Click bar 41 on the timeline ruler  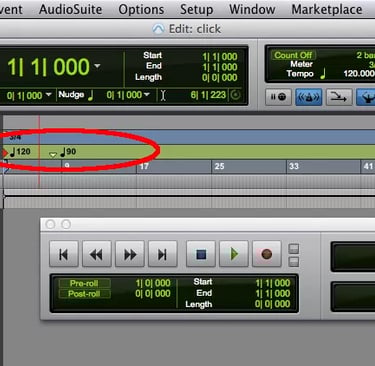coord(368,166)
